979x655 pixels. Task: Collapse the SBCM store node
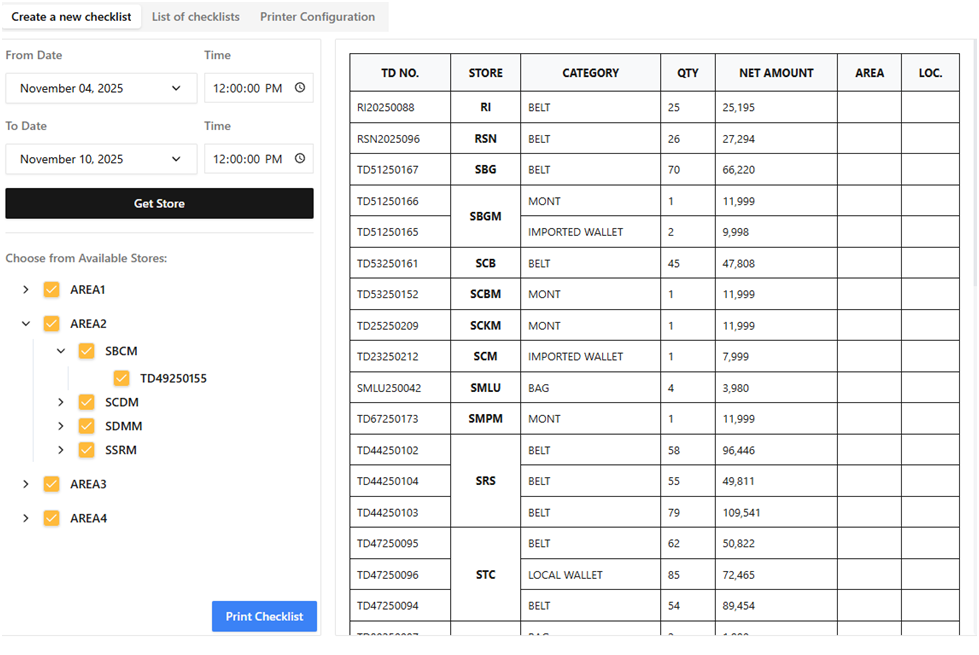coord(61,351)
